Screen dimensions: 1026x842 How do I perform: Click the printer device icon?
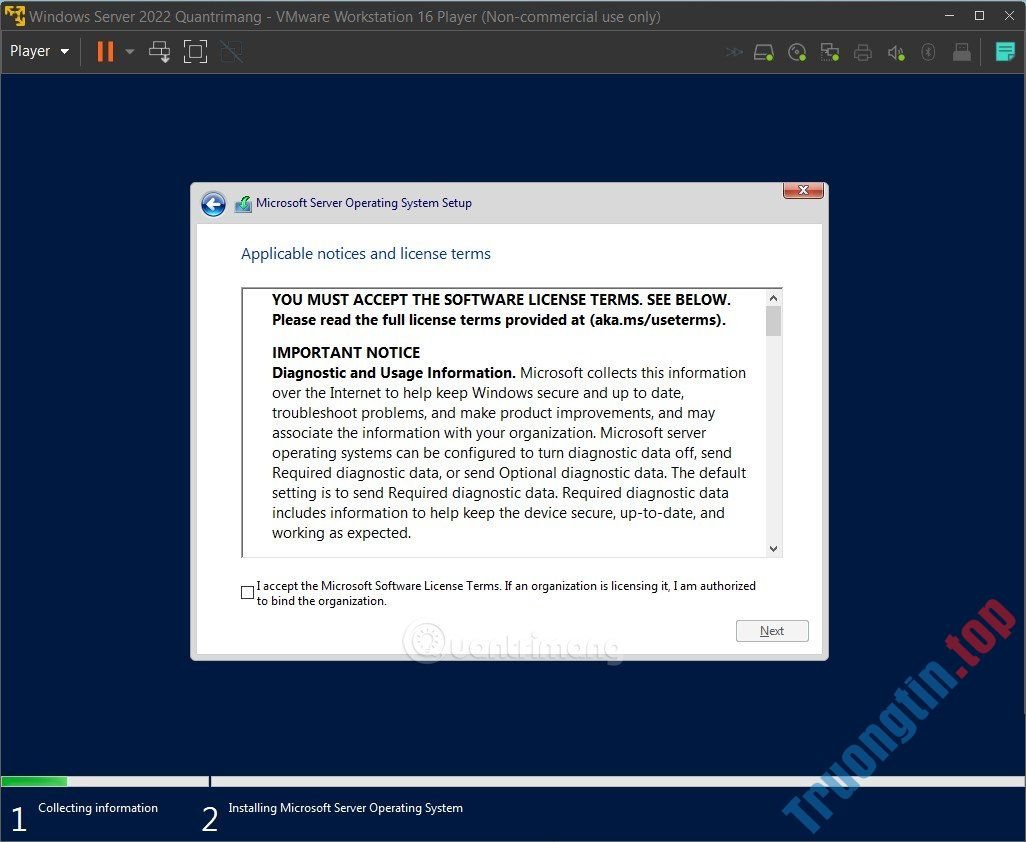pyautogui.click(x=861, y=51)
